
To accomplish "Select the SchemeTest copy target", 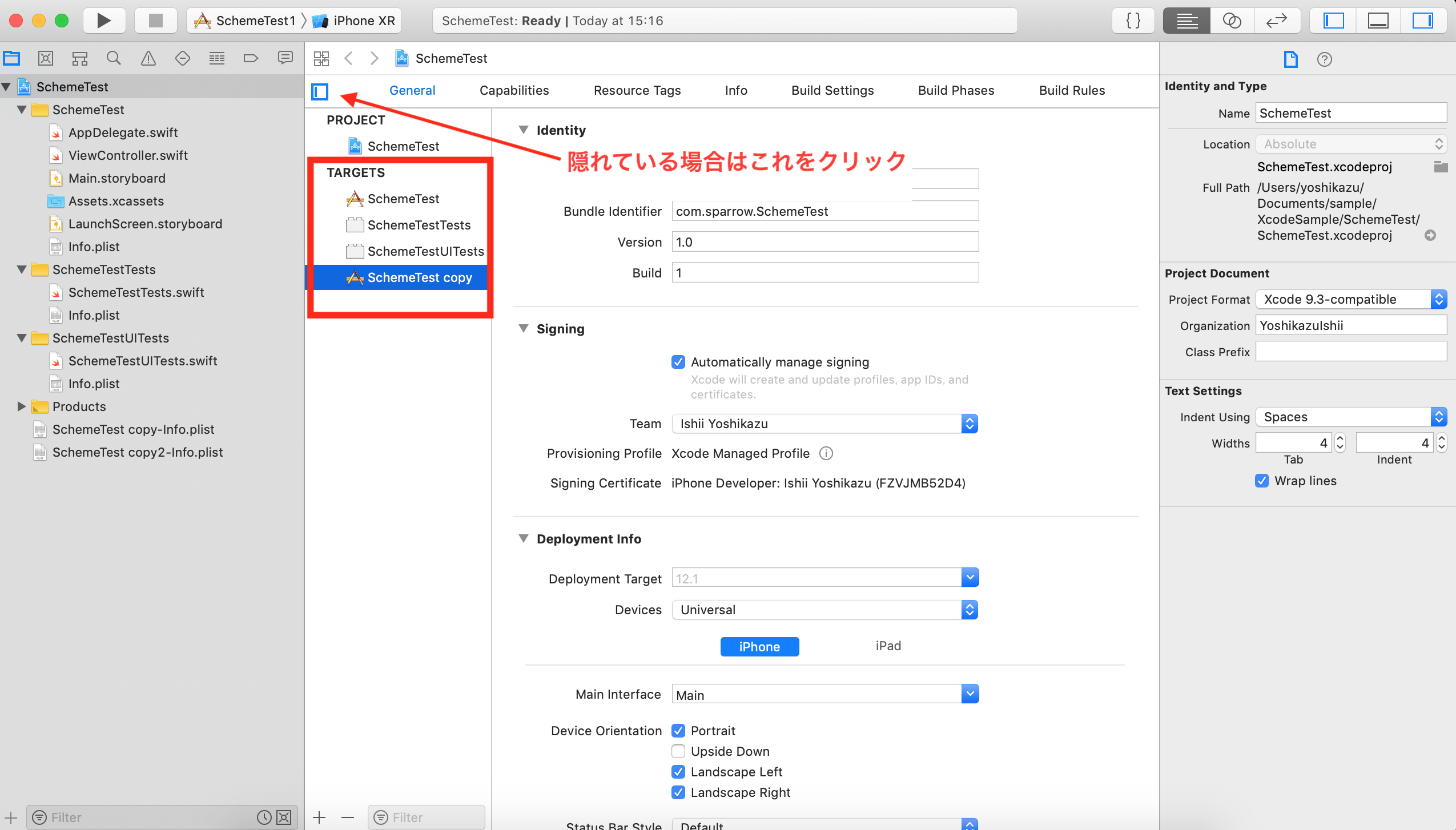I will pyautogui.click(x=419, y=277).
